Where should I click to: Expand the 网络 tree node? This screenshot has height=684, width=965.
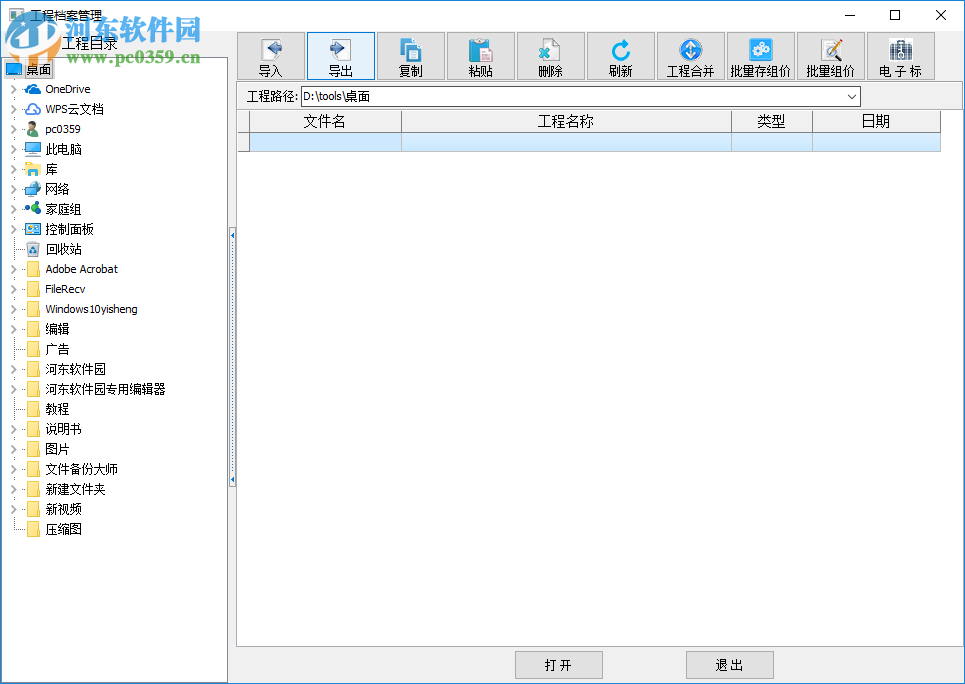14,188
